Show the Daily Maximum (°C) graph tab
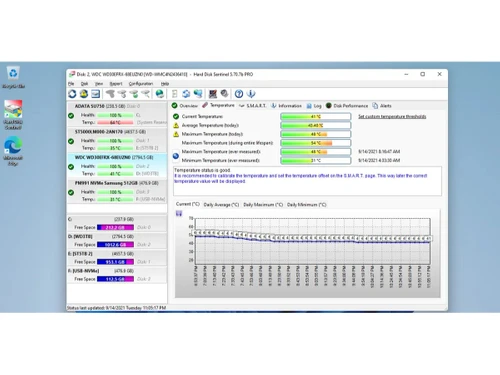Viewport: 500px width, 375px height. click(x=263, y=205)
